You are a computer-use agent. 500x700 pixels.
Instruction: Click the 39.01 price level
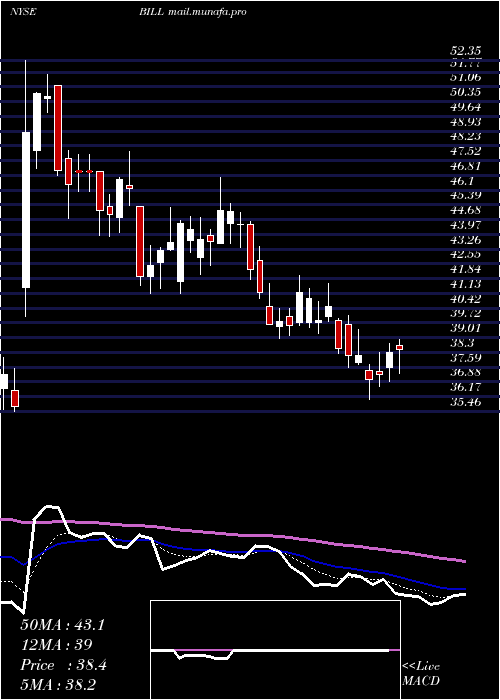[x=465, y=328]
